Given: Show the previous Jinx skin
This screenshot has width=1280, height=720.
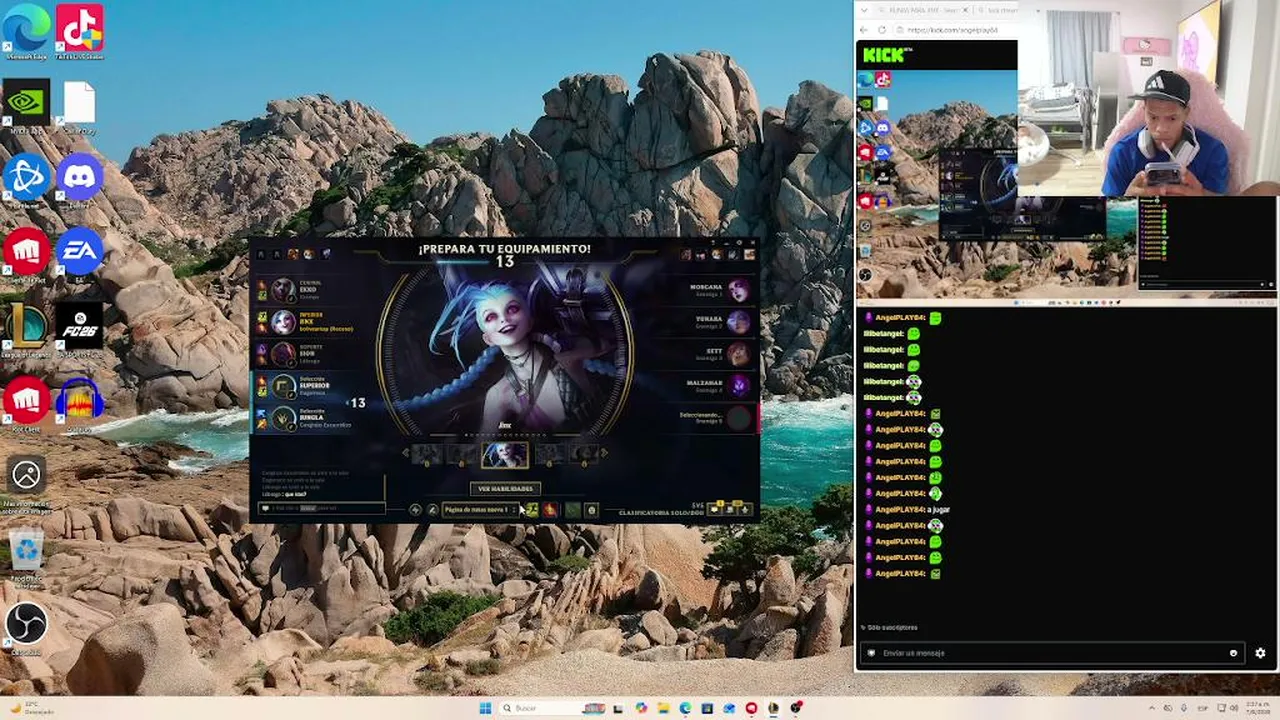Looking at the screenshot, I should (406, 454).
